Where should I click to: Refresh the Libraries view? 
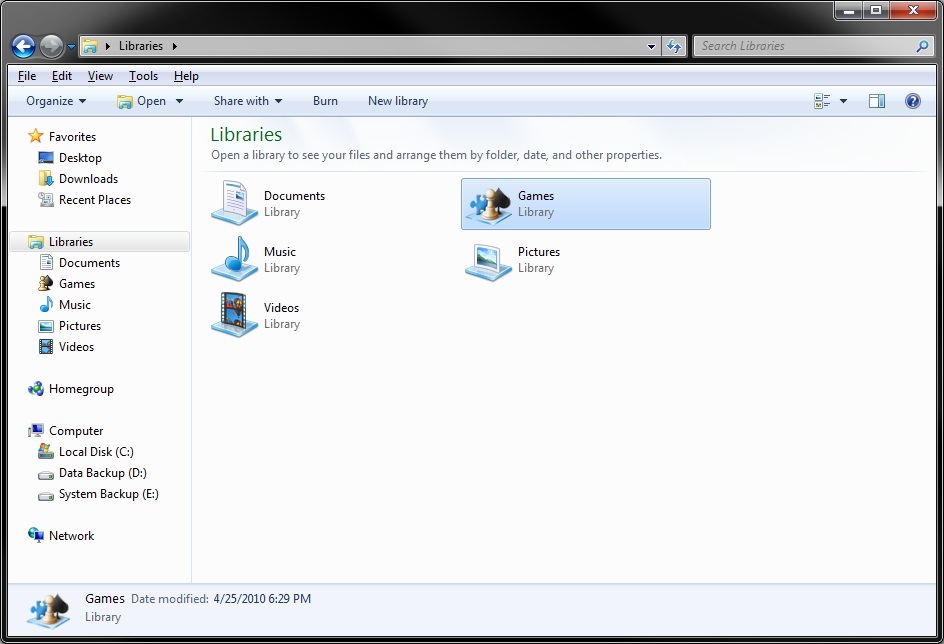click(x=674, y=46)
